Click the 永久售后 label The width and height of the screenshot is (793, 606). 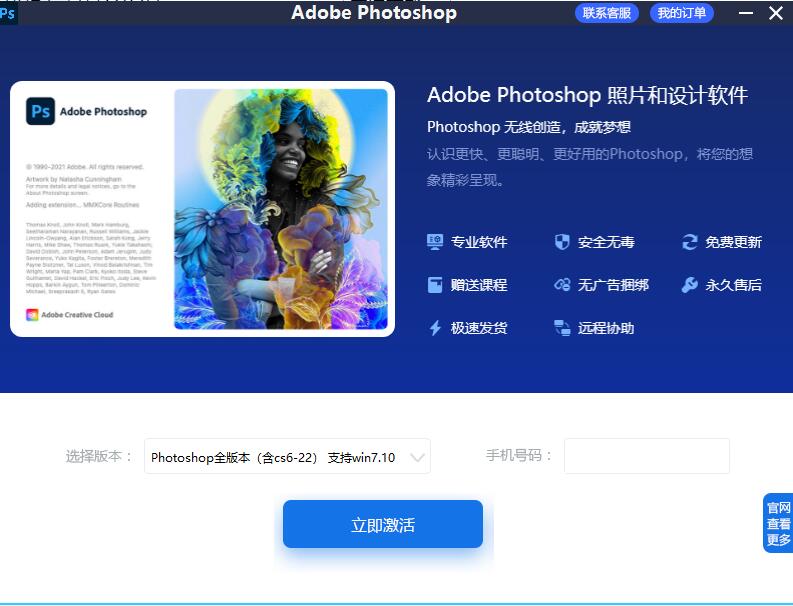(733, 285)
